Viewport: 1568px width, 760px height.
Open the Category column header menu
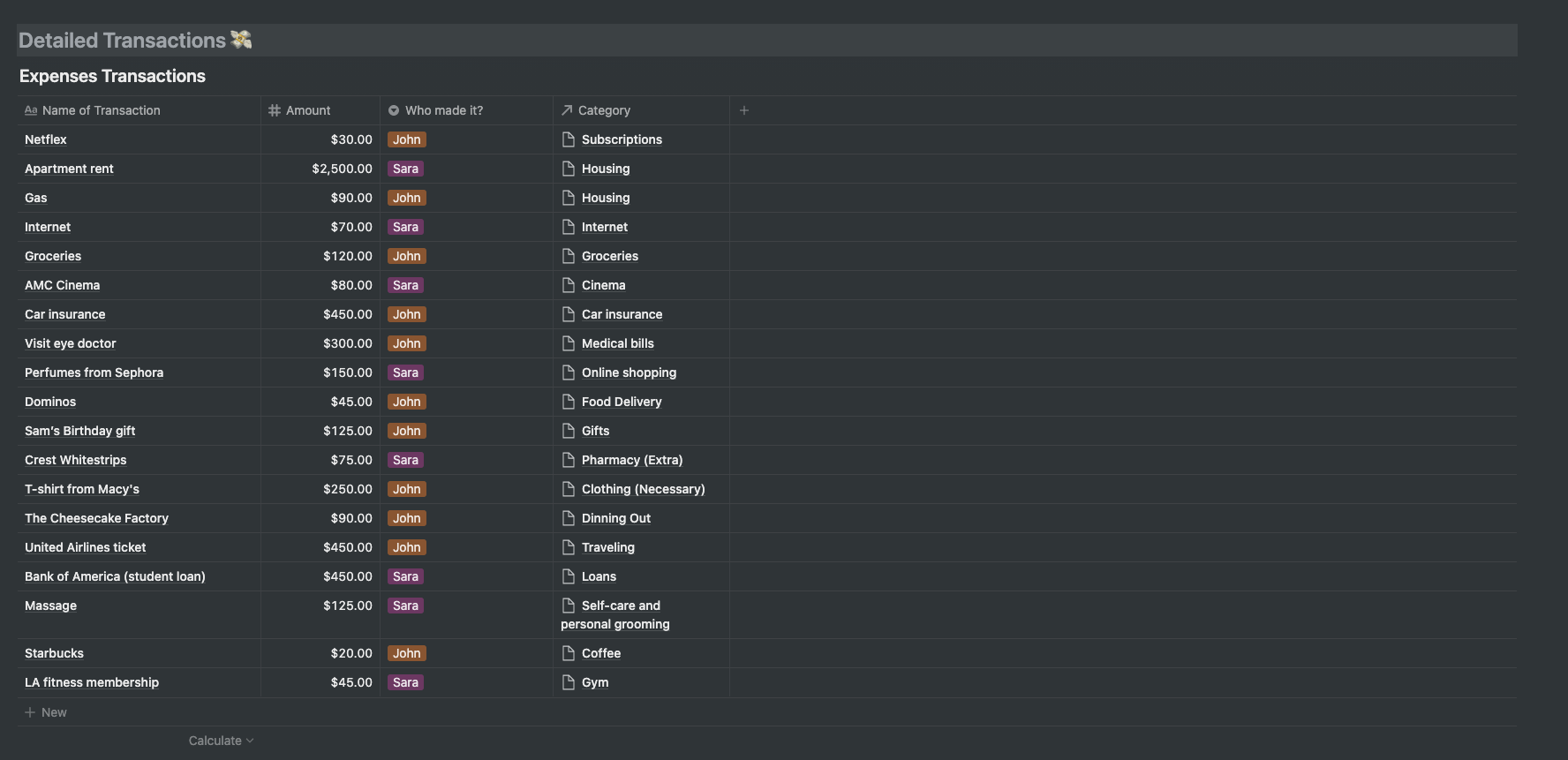604,110
